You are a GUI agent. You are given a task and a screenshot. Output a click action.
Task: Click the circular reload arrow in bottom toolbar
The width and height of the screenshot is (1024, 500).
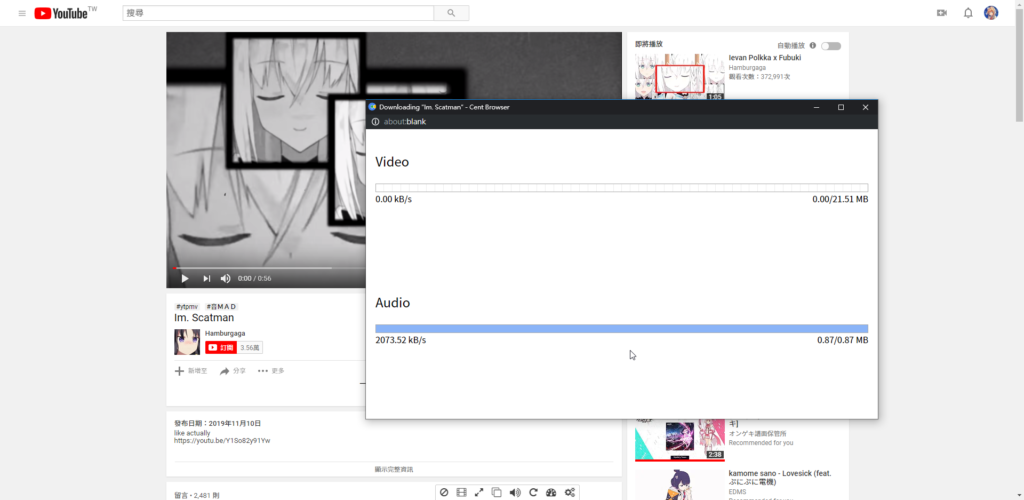pyautogui.click(x=533, y=492)
